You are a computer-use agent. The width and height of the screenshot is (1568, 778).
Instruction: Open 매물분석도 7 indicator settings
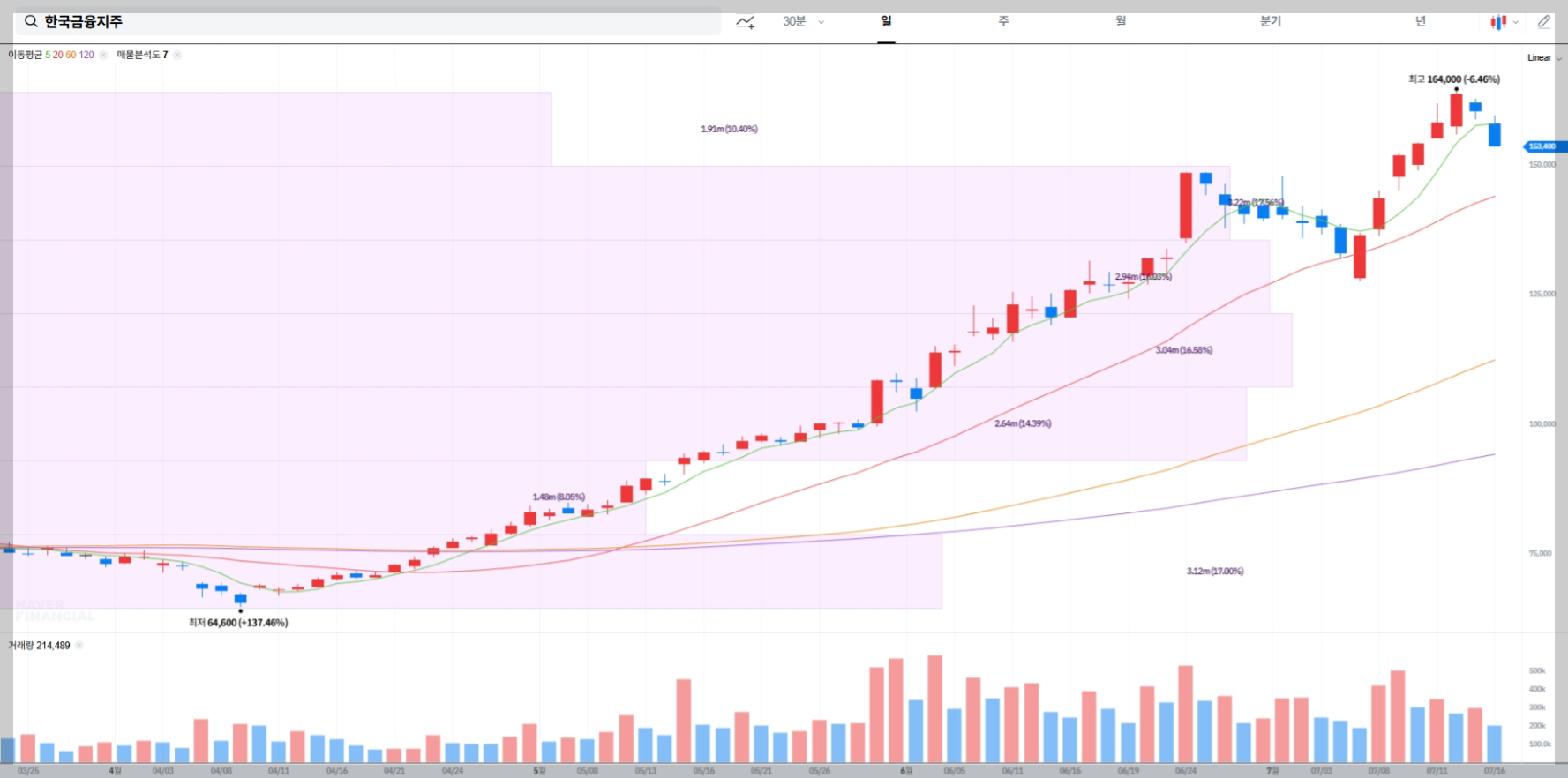tap(142, 55)
